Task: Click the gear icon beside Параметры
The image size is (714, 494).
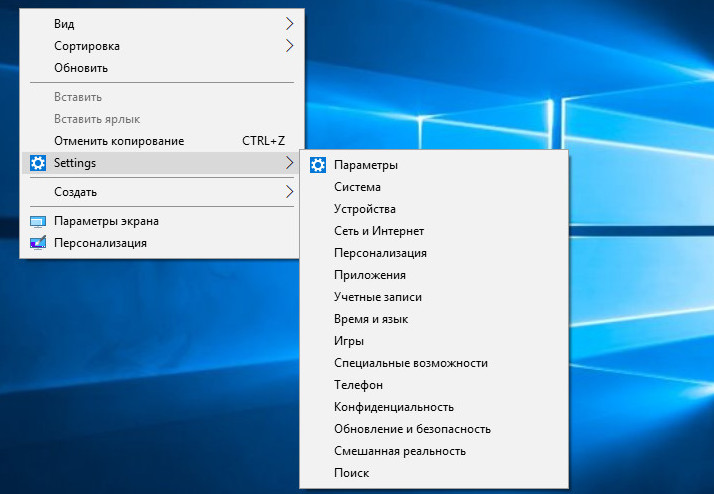Action: point(318,165)
